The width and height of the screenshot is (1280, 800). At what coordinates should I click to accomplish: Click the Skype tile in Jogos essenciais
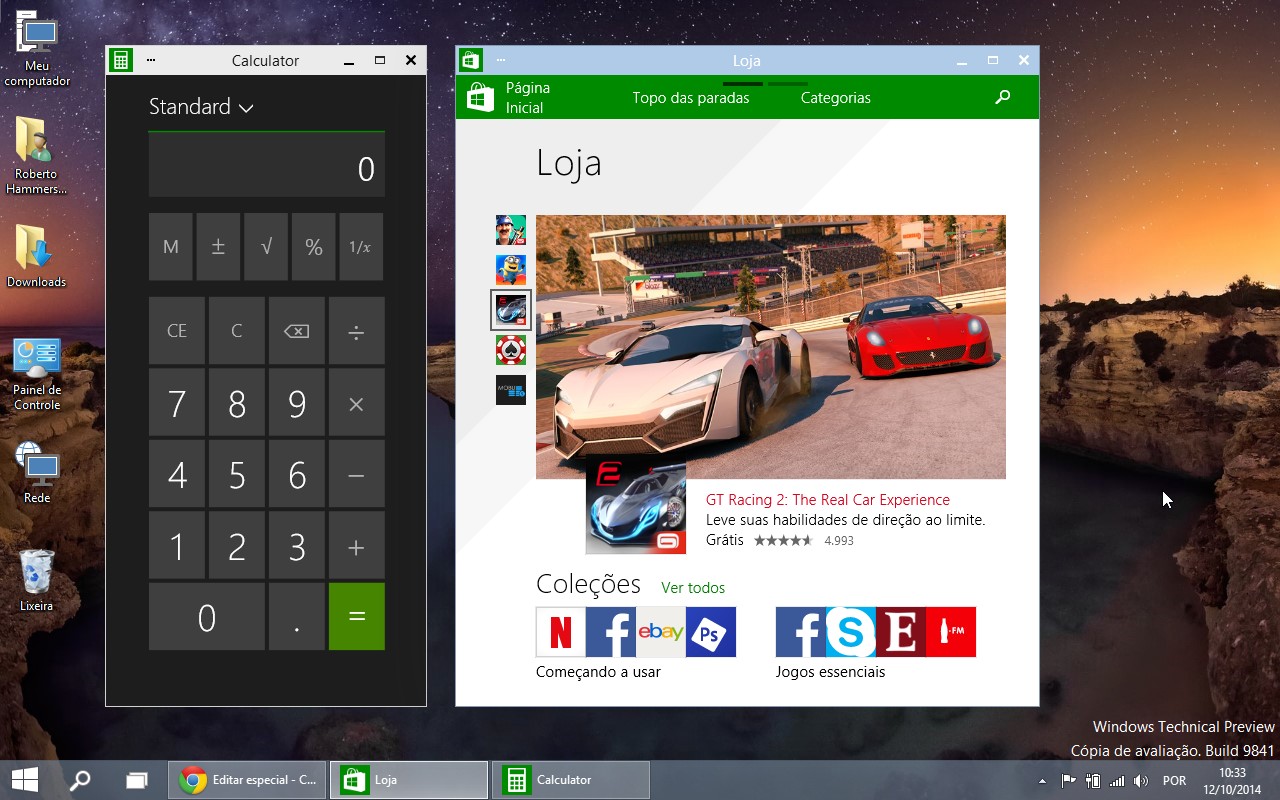(x=851, y=632)
